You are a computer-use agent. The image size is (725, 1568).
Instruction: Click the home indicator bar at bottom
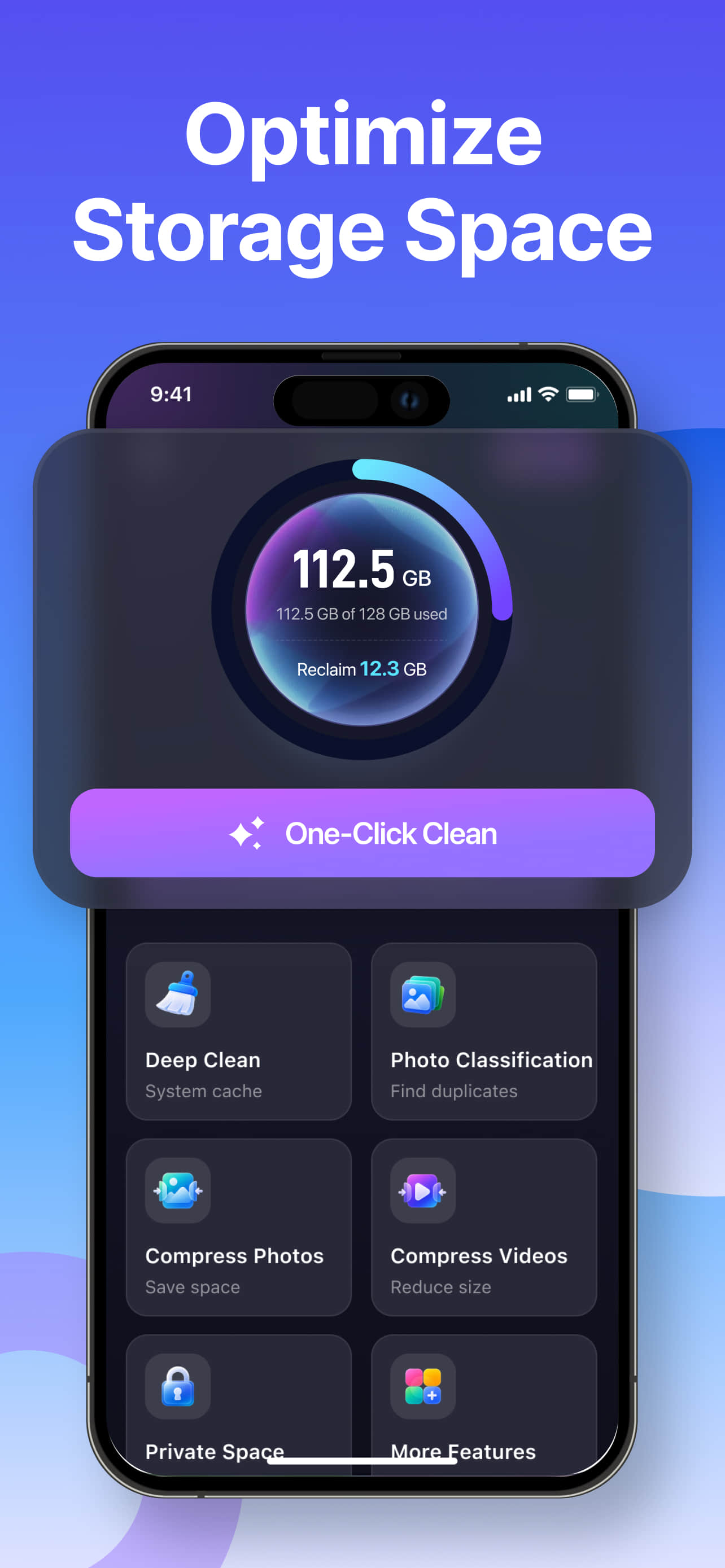[362, 1460]
